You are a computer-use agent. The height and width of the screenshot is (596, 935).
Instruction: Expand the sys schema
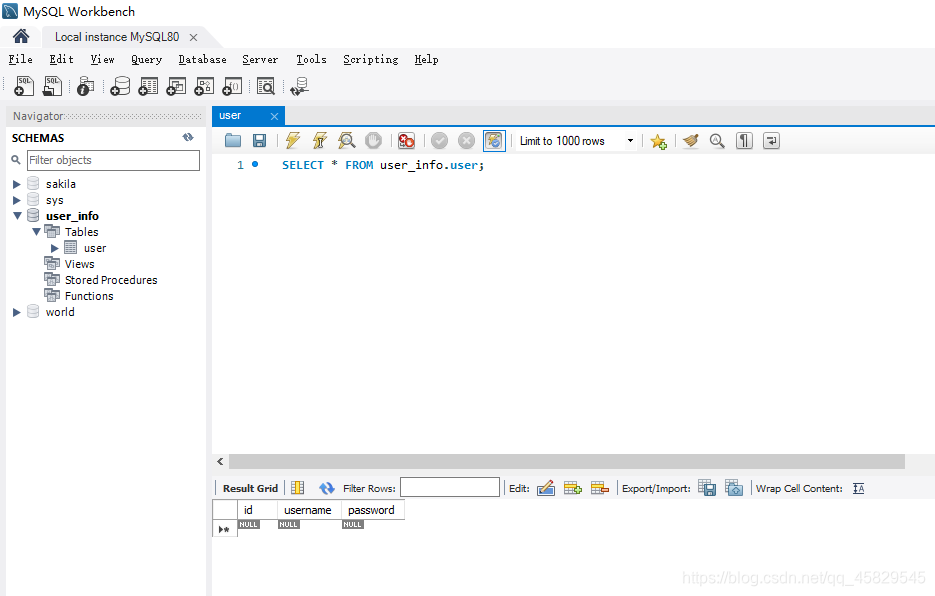click(17, 200)
